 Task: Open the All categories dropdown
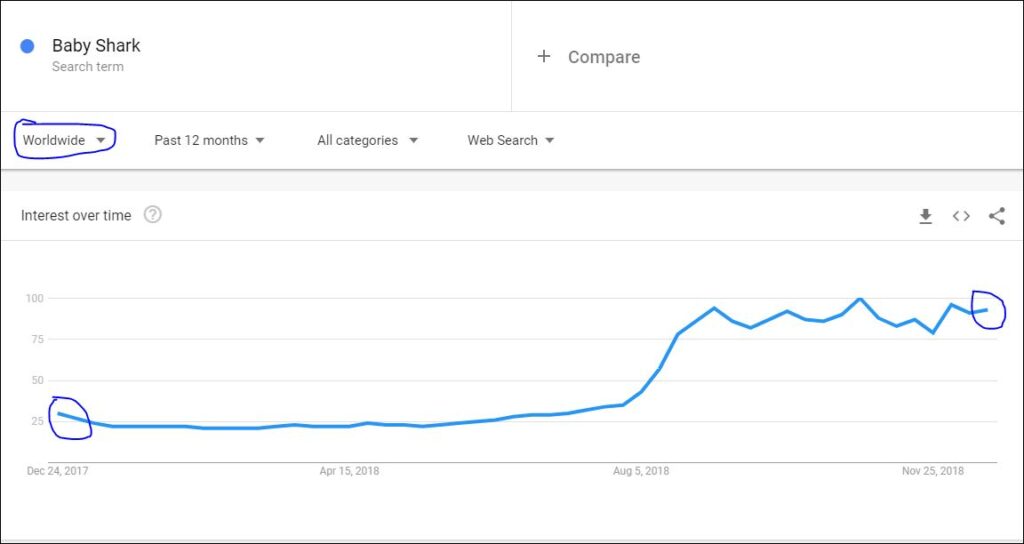367,140
